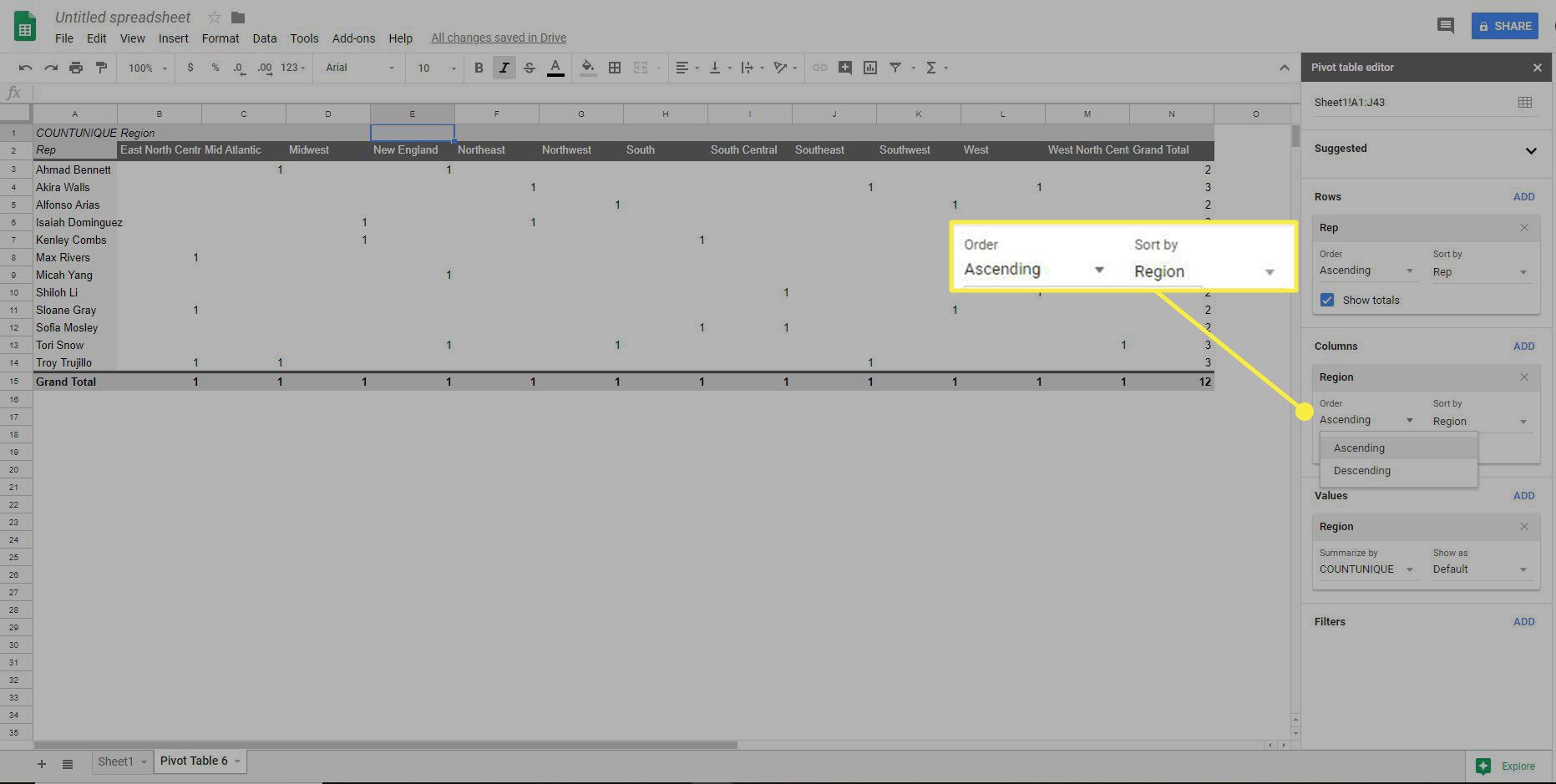Open the Edit menu
1556x784 pixels.
97,38
